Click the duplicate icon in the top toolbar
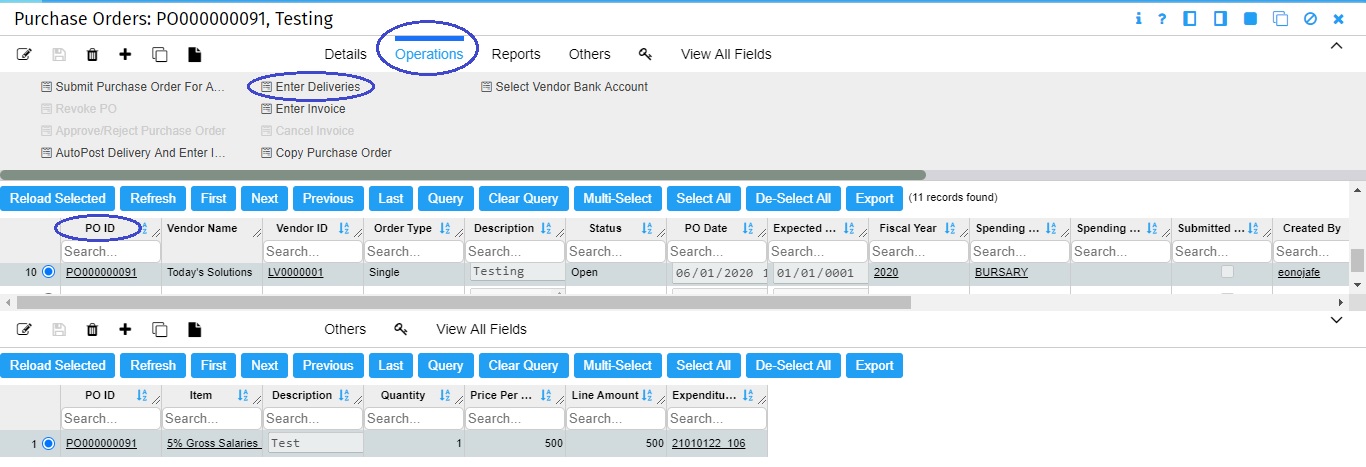 160,54
